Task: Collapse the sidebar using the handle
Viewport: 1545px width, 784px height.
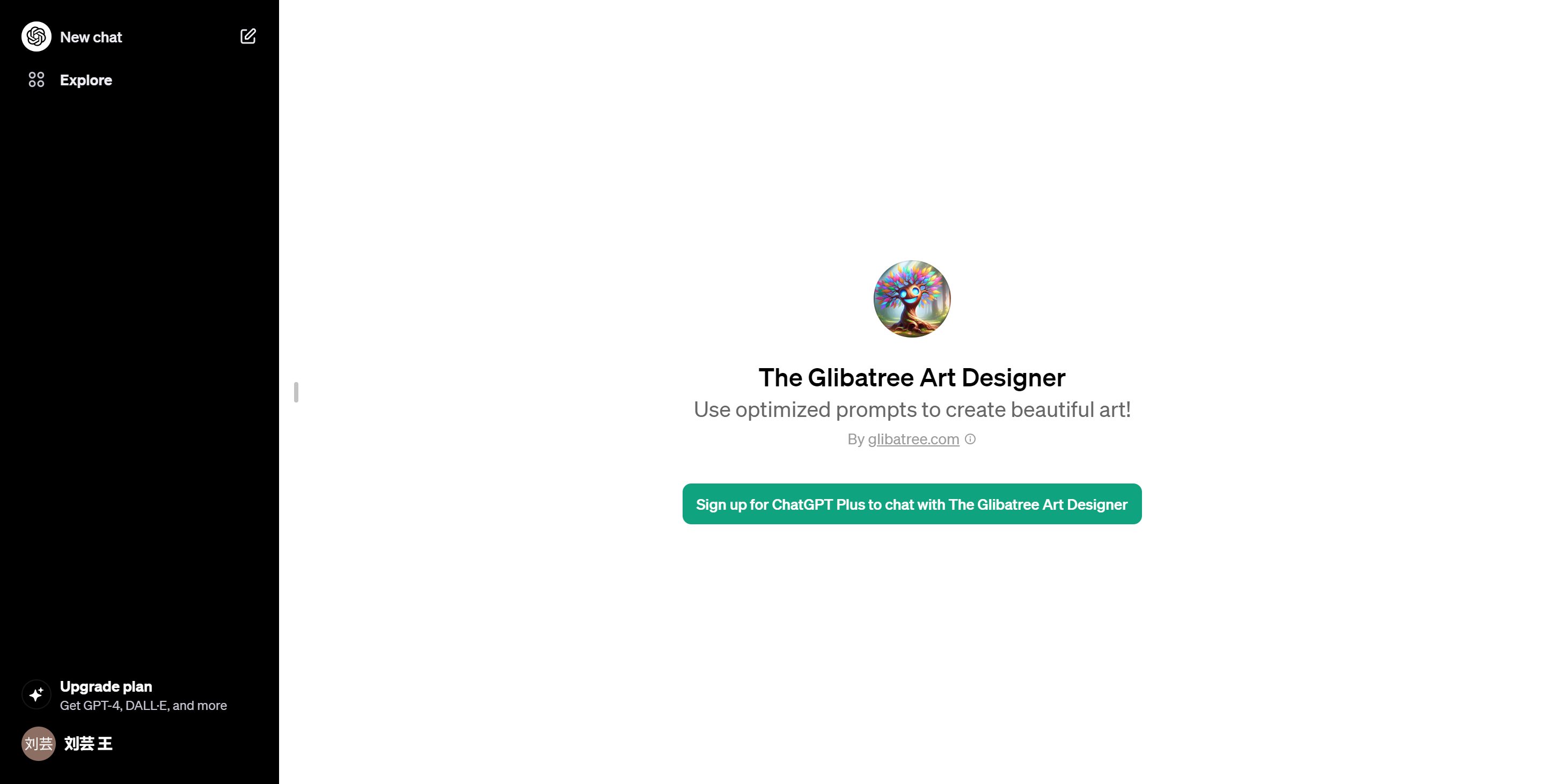Action: [296, 392]
